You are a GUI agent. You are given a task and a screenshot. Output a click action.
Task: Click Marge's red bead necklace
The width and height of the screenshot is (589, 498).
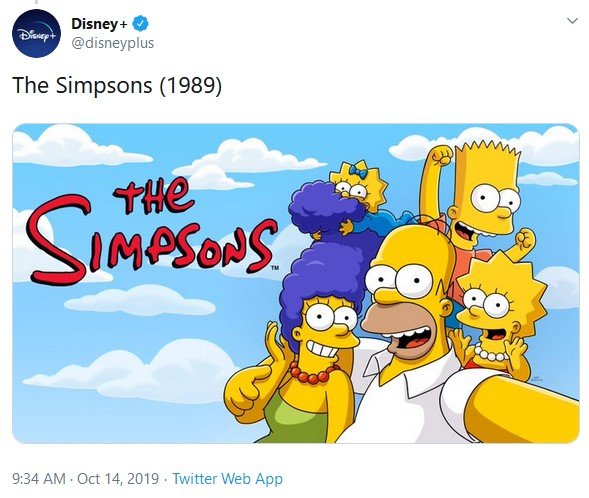tap(313, 373)
